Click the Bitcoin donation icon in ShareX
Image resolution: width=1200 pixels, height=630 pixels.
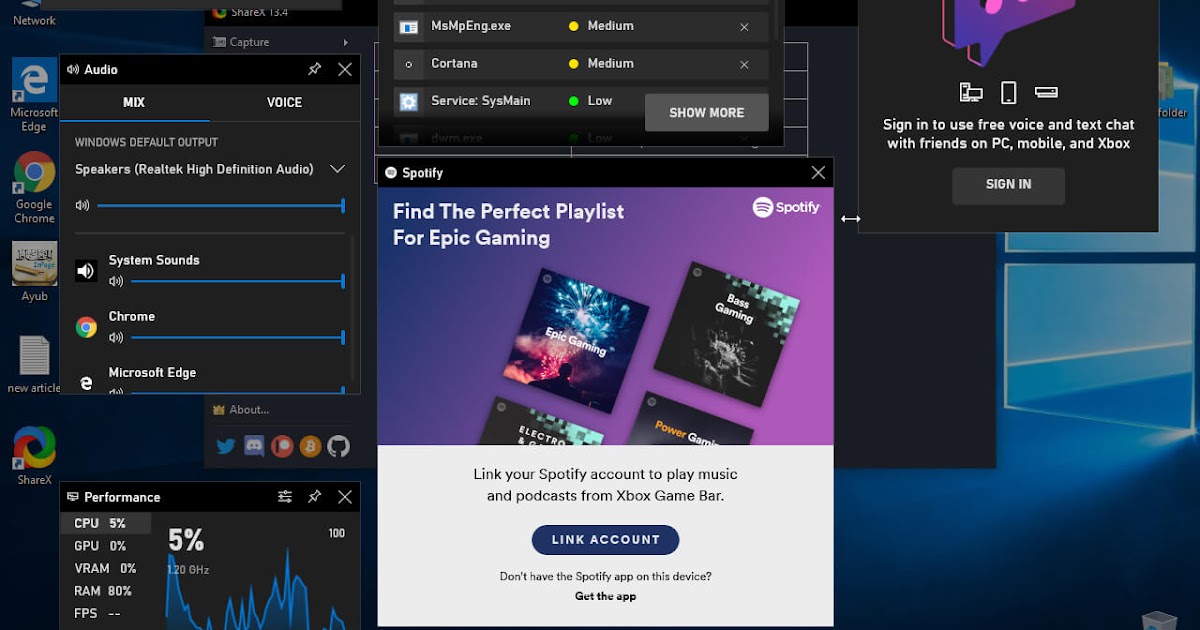[x=309, y=447]
